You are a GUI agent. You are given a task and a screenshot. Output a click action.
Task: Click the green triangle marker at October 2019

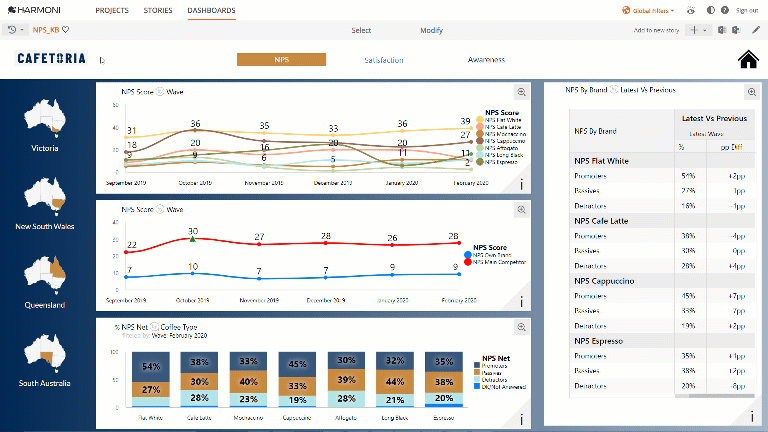(192, 239)
